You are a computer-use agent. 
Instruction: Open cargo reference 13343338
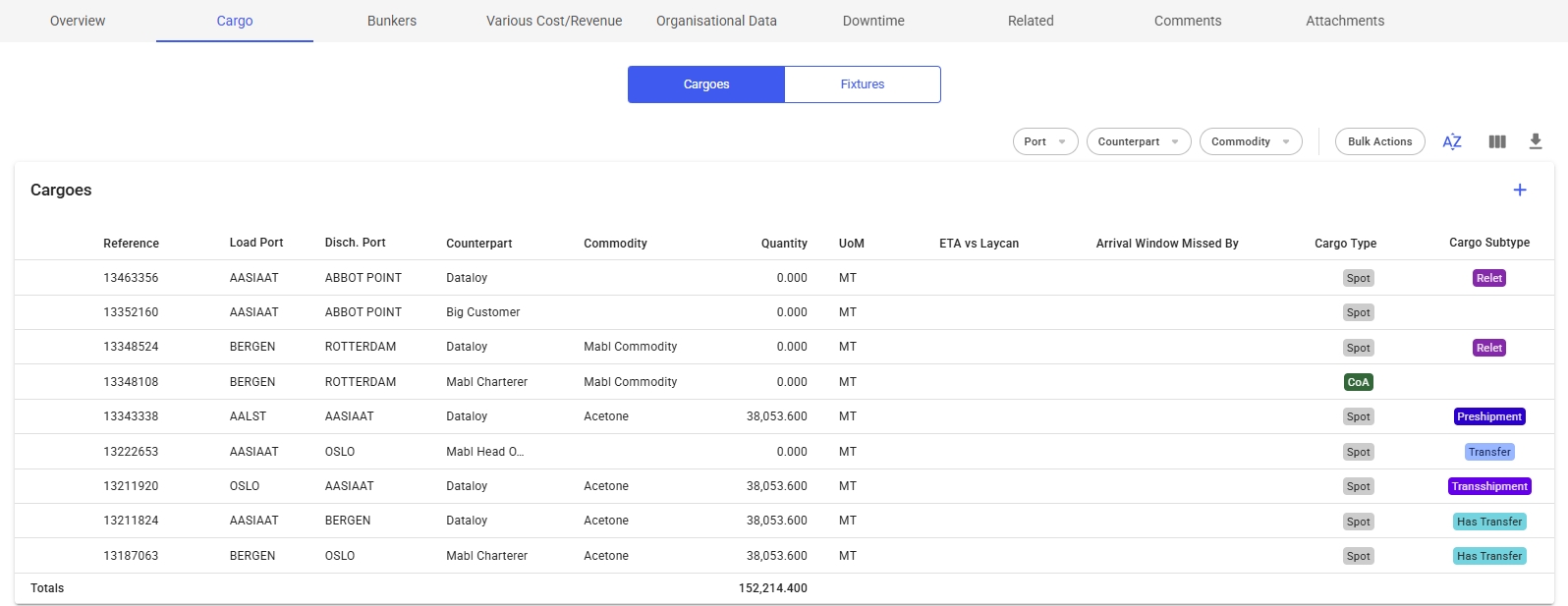131,416
